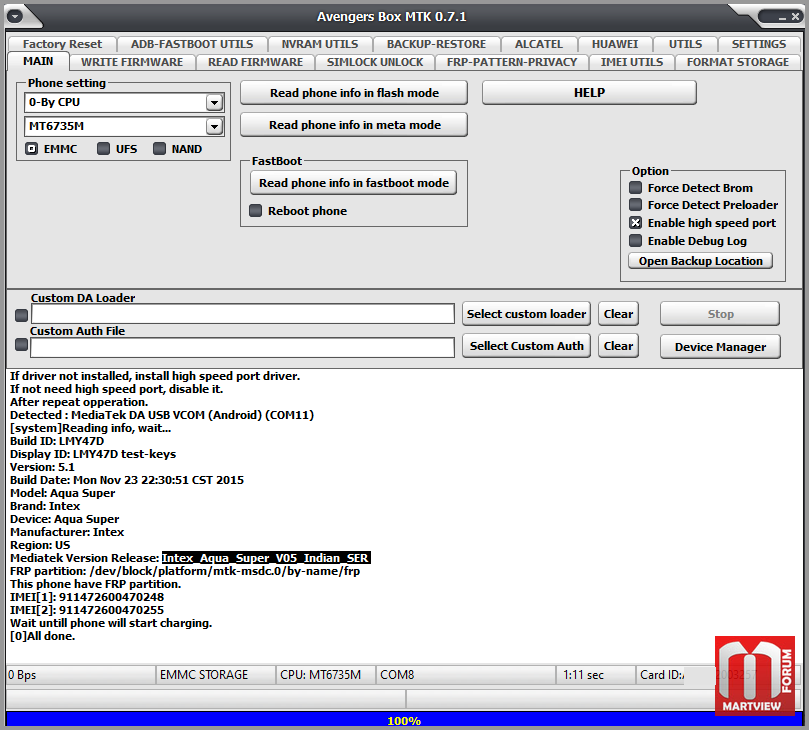
Task: Click the CPU: MT6735M status bar entry
Action: (325, 675)
